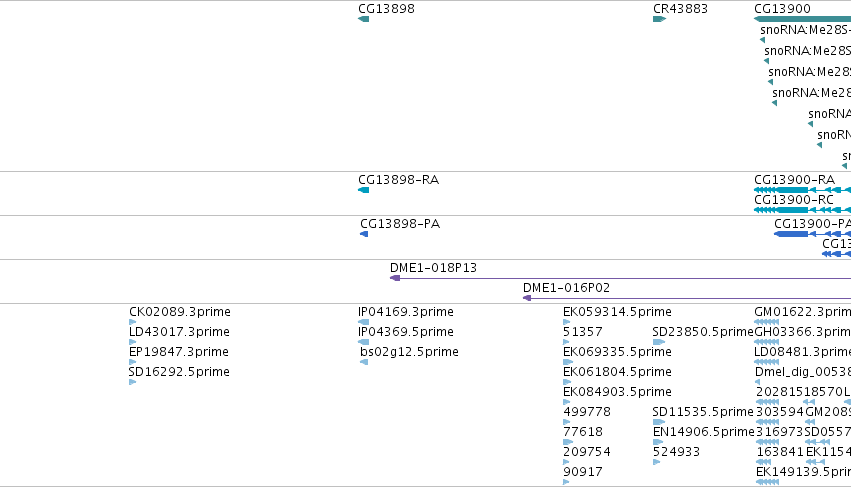Select the bs02g12.5prime EST glyph
The height and width of the screenshot is (487, 851).
(x=364, y=362)
